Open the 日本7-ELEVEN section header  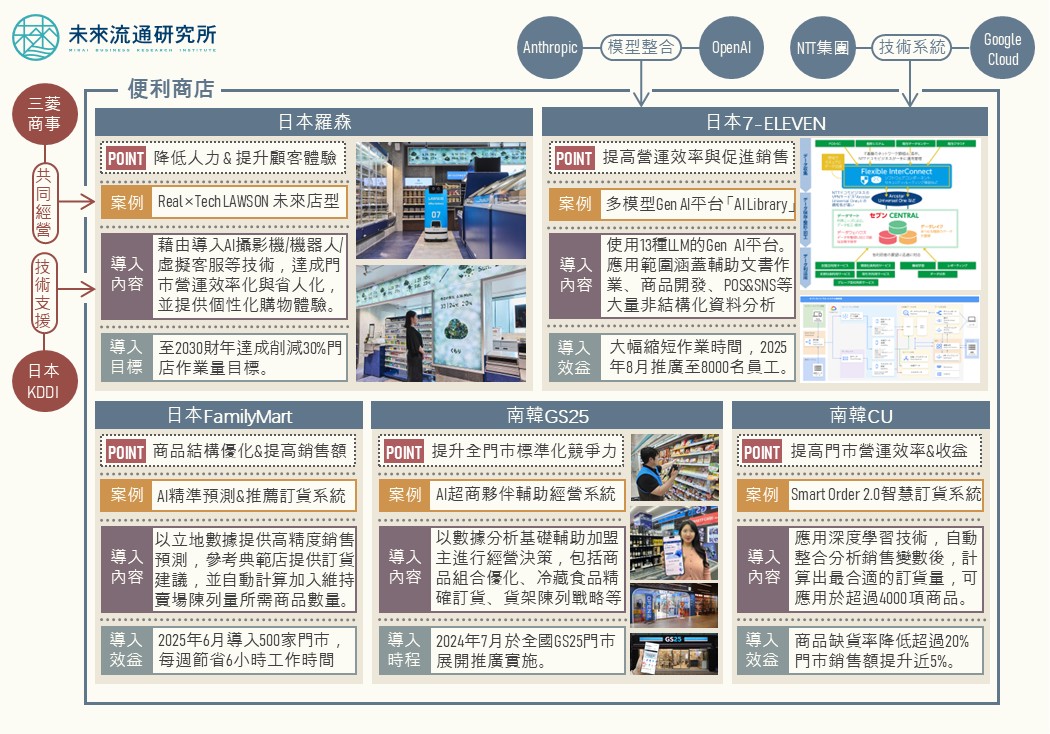(x=765, y=122)
